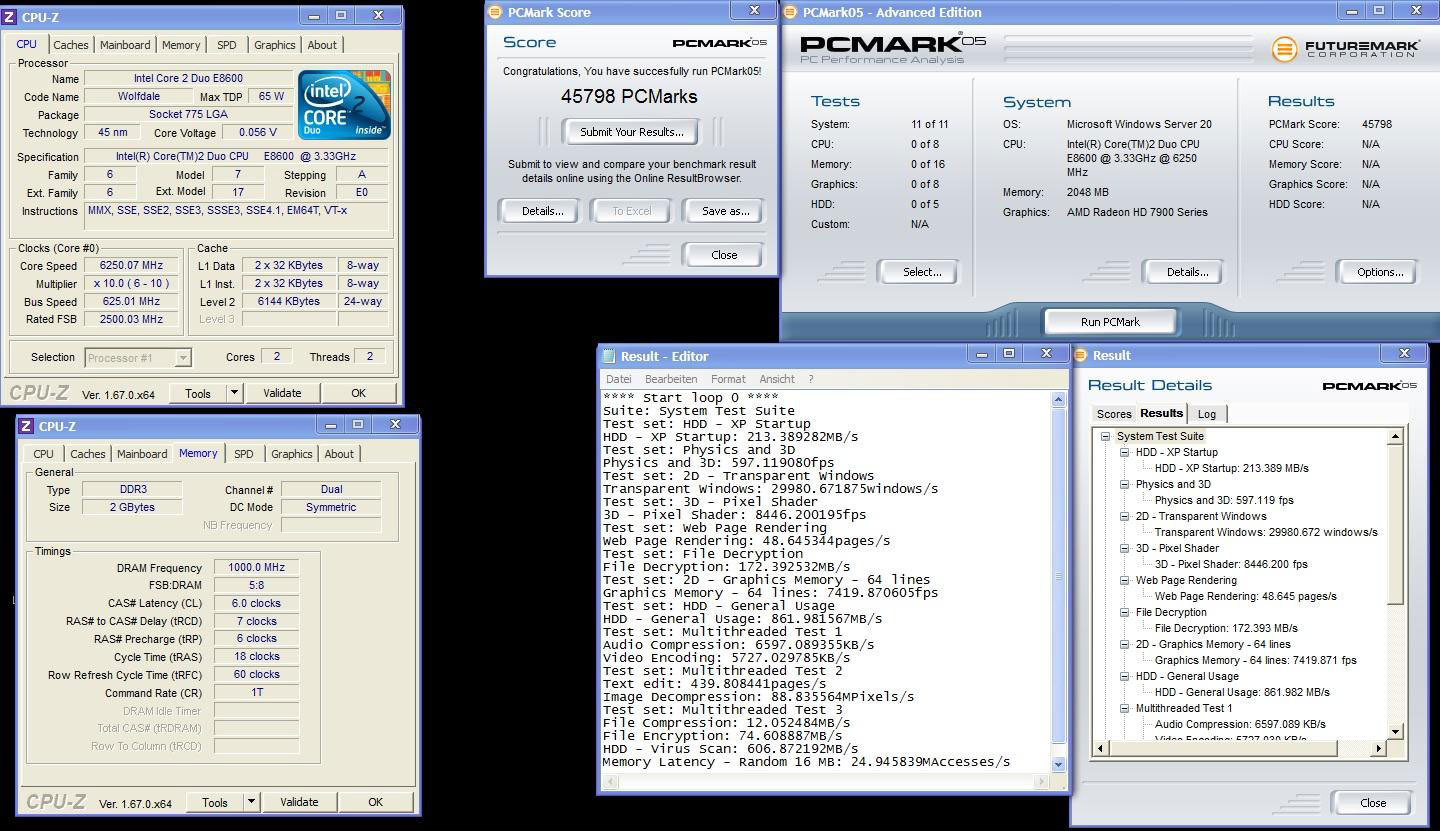This screenshot has width=1440, height=831.
Task: Collapse the Web Page Rendering node
Action: [x=1124, y=580]
